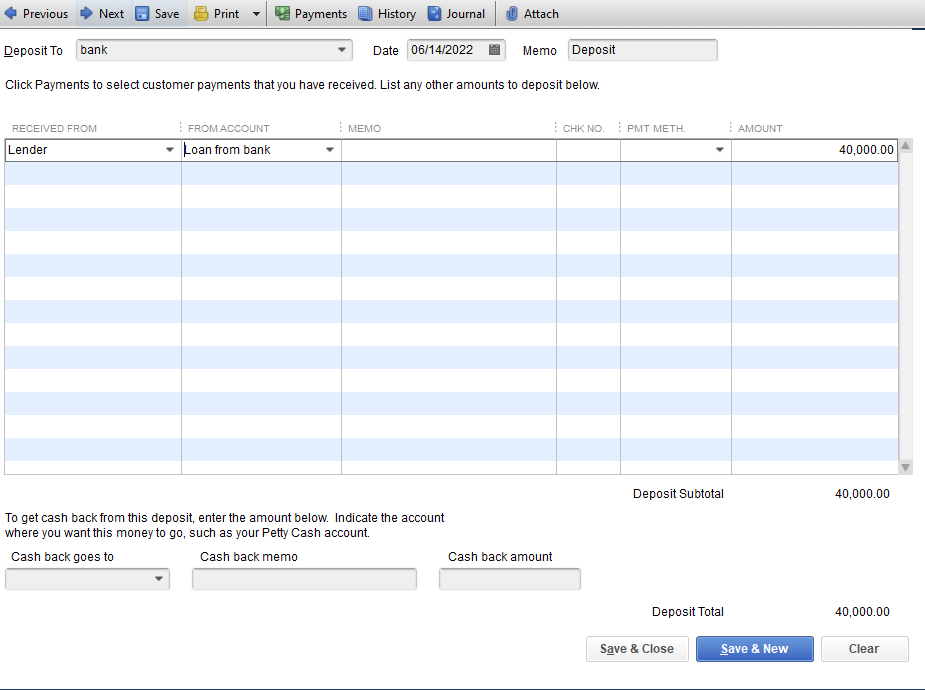This screenshot has width=925, height=690.
Task: Expand the Print options arrow
Action: point(256,14)
